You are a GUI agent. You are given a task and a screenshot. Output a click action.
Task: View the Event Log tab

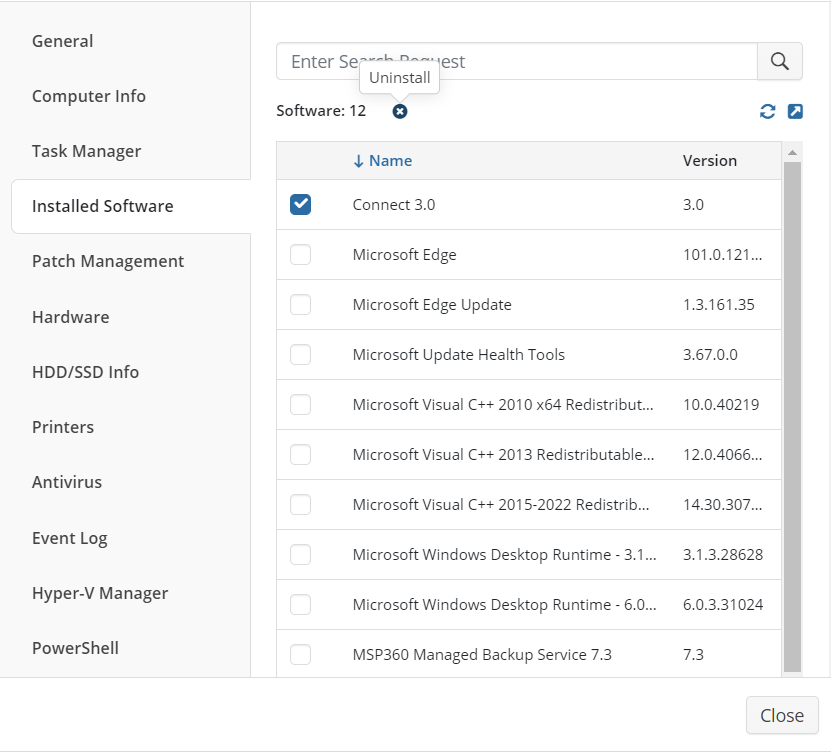tap(69, 538)
